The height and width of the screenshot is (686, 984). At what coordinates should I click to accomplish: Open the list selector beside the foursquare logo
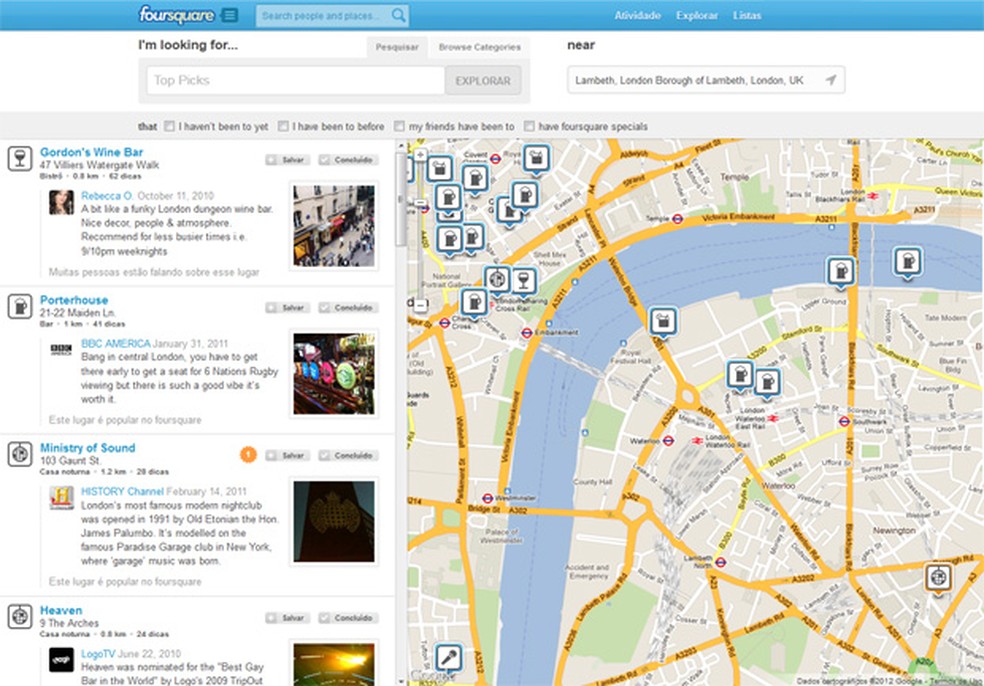pyautogui.click(x=231, y=15)
